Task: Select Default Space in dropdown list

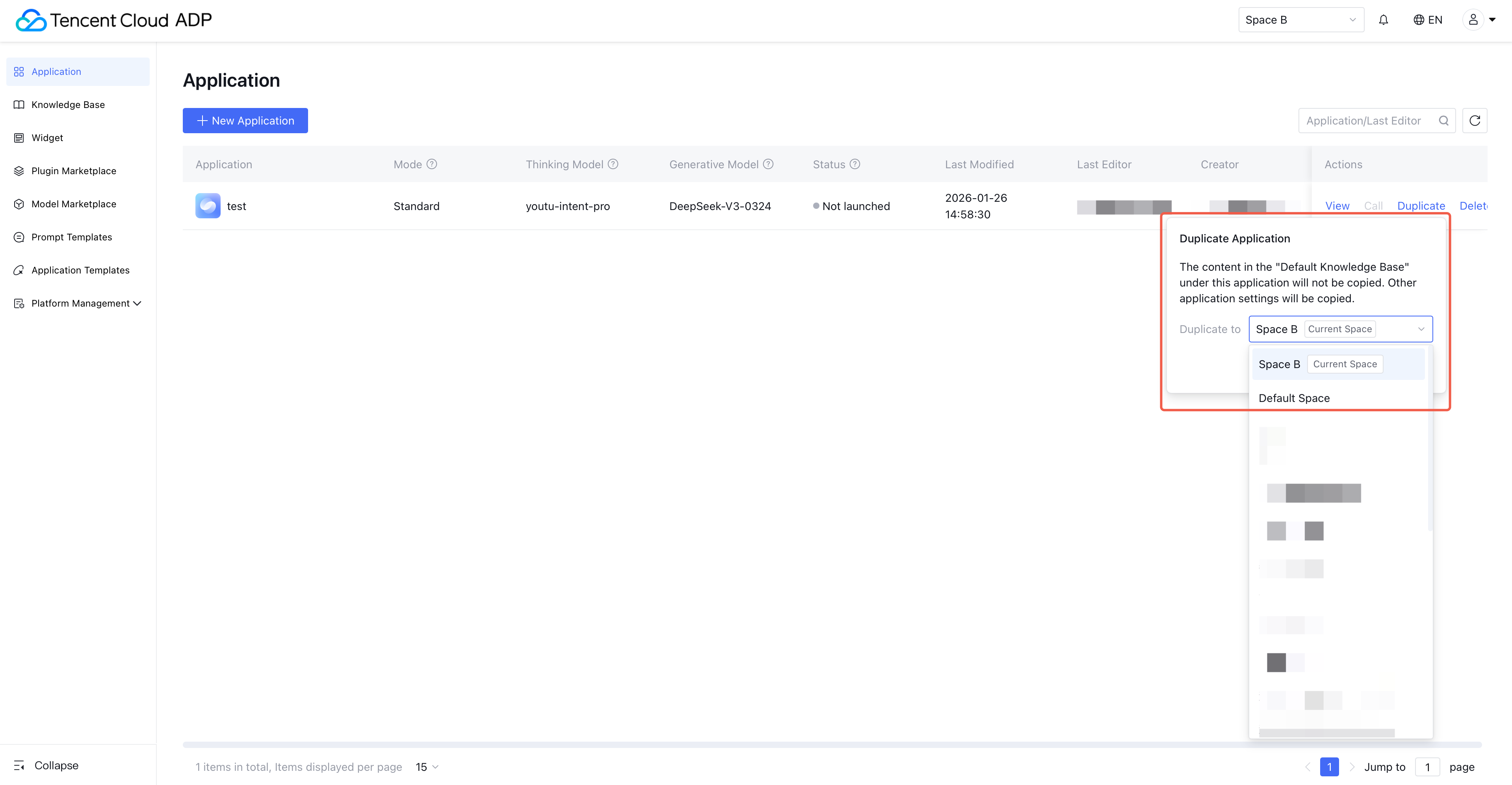Action: pos(1294,398)
